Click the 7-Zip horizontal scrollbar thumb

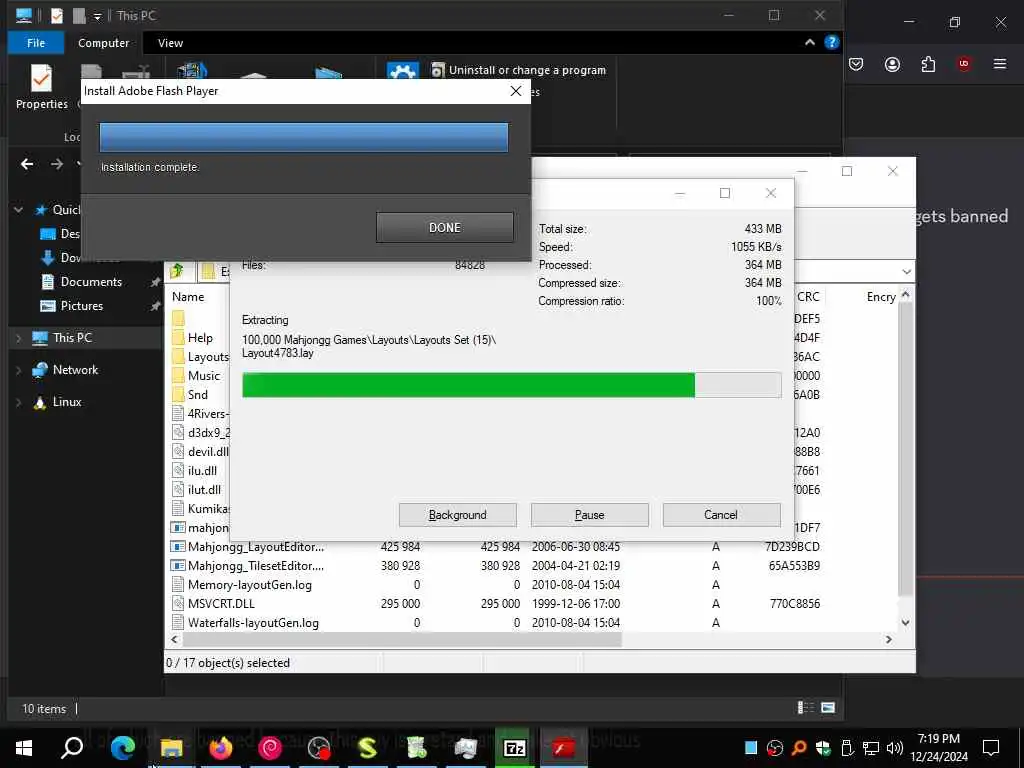[401, 639]
